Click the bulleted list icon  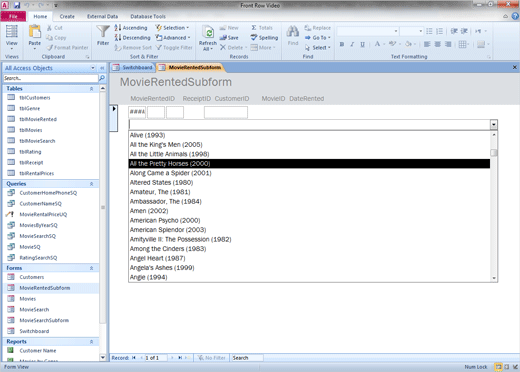(x=429, y=31)
